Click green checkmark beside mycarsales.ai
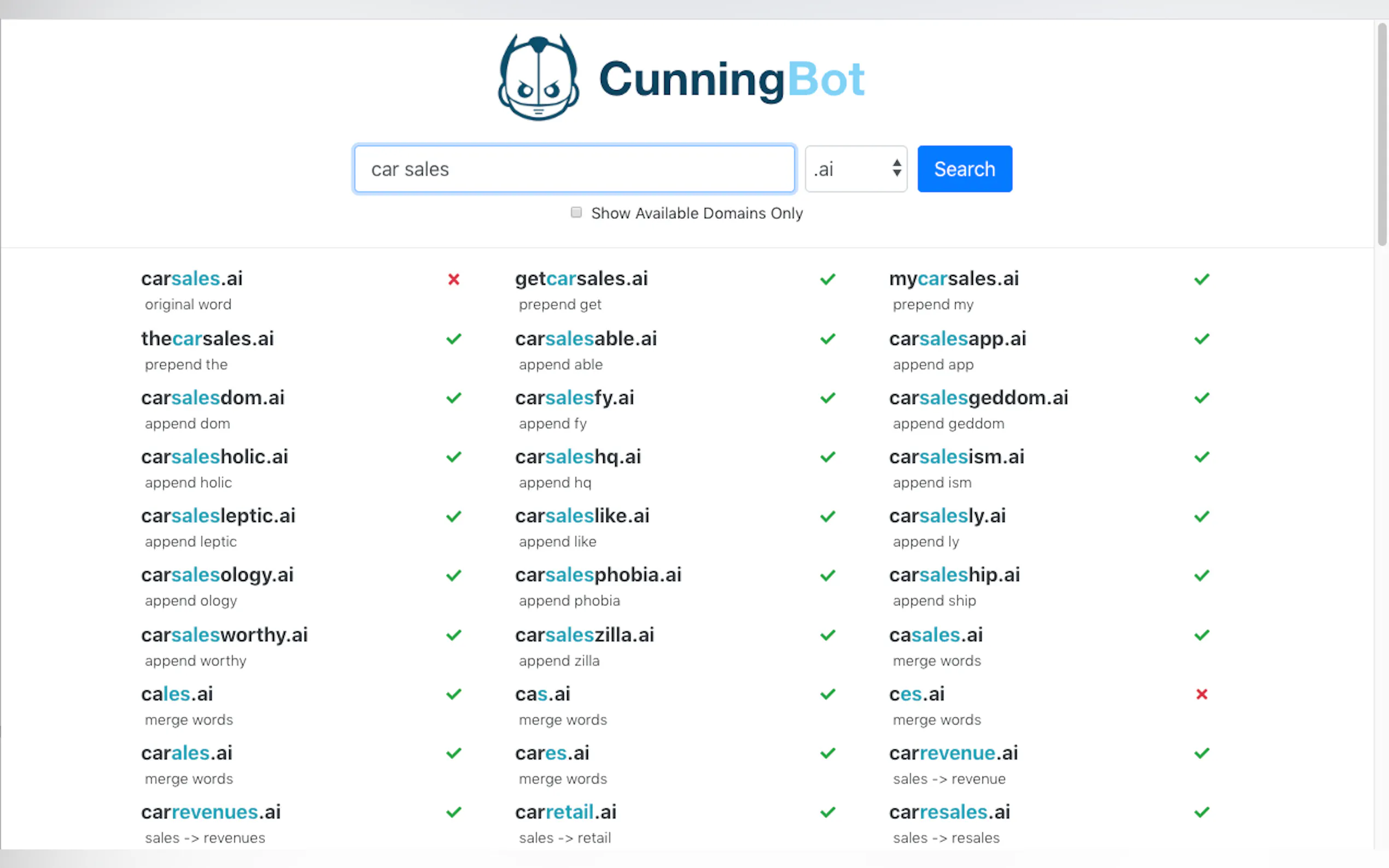Viewport: 1389px width, 868px height. 1201,279
